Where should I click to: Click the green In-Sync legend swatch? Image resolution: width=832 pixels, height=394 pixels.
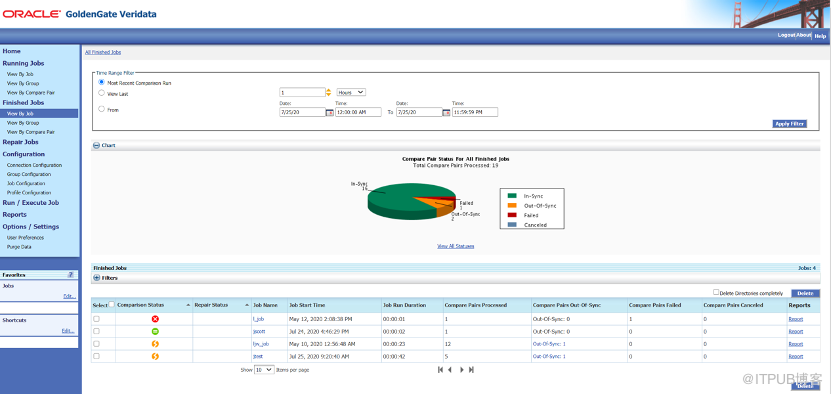pyautogui.click(x=513, y=196)
